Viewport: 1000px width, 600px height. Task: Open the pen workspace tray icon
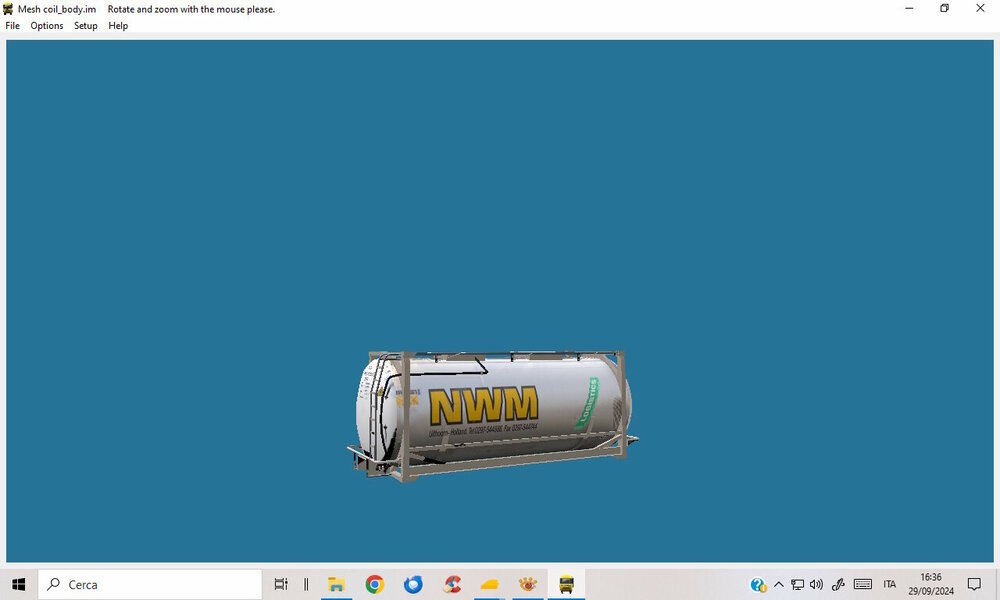point(838,584)
